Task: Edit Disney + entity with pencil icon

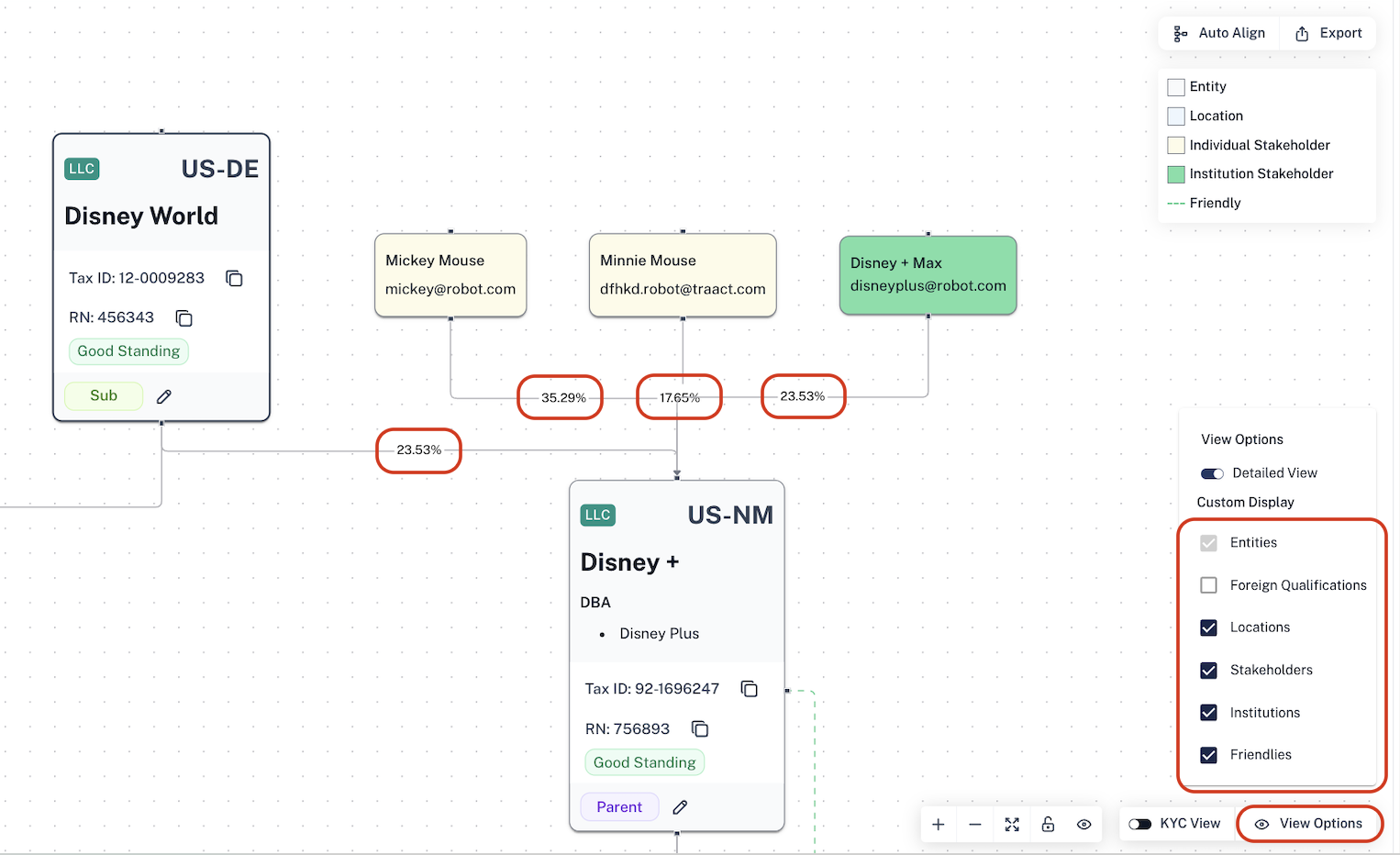Action: pos(680,807)
